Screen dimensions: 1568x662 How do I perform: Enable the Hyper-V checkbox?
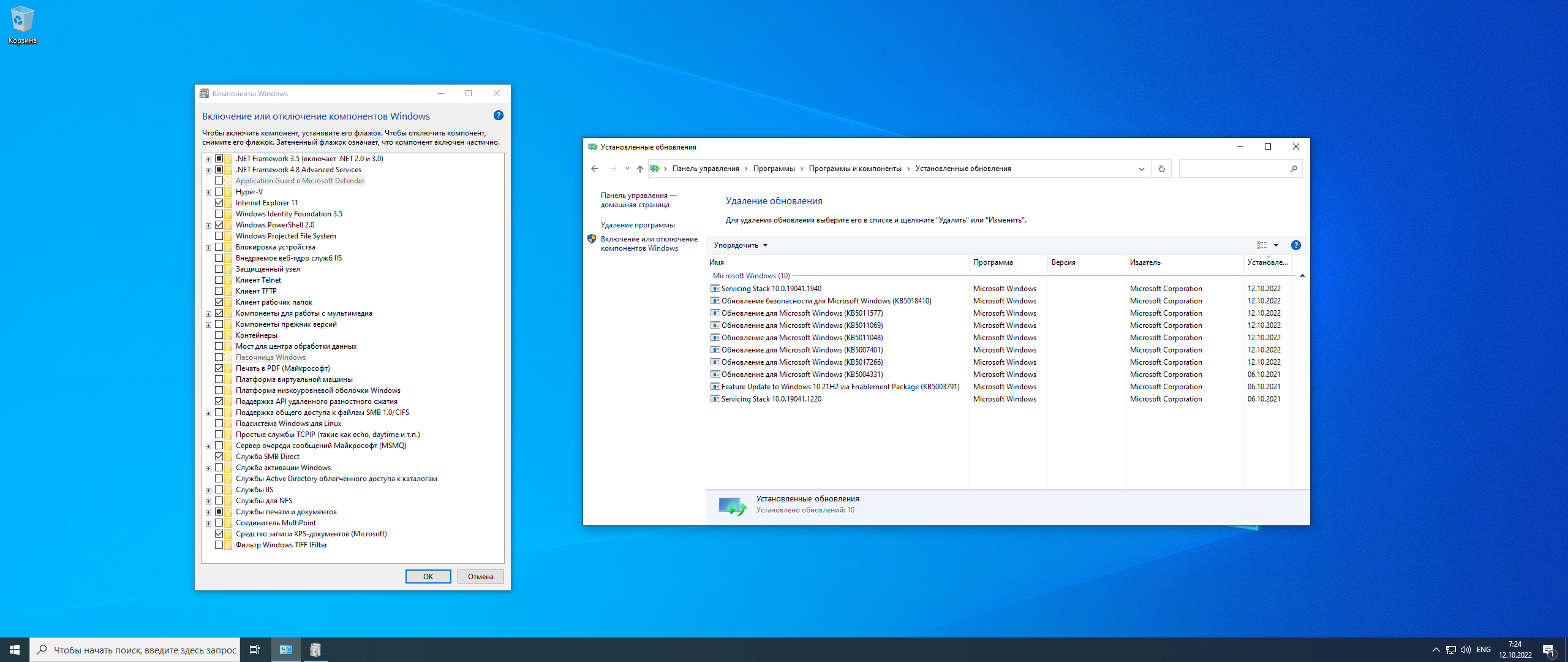[219, 192]
